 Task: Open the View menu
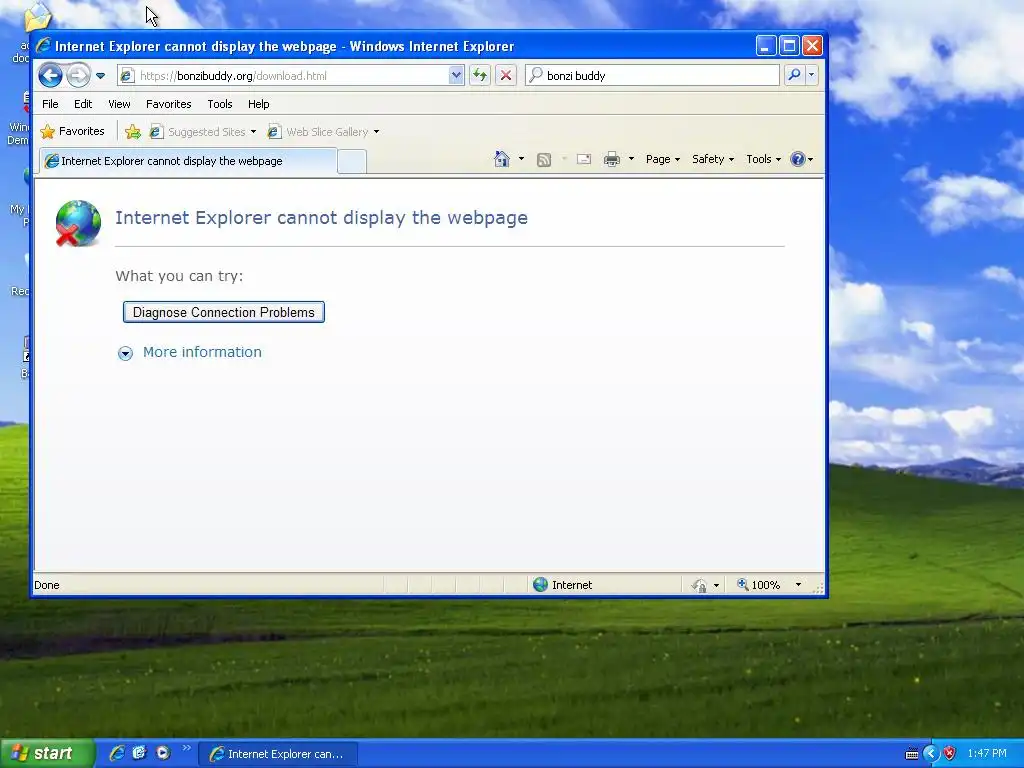tap(120, 104)
